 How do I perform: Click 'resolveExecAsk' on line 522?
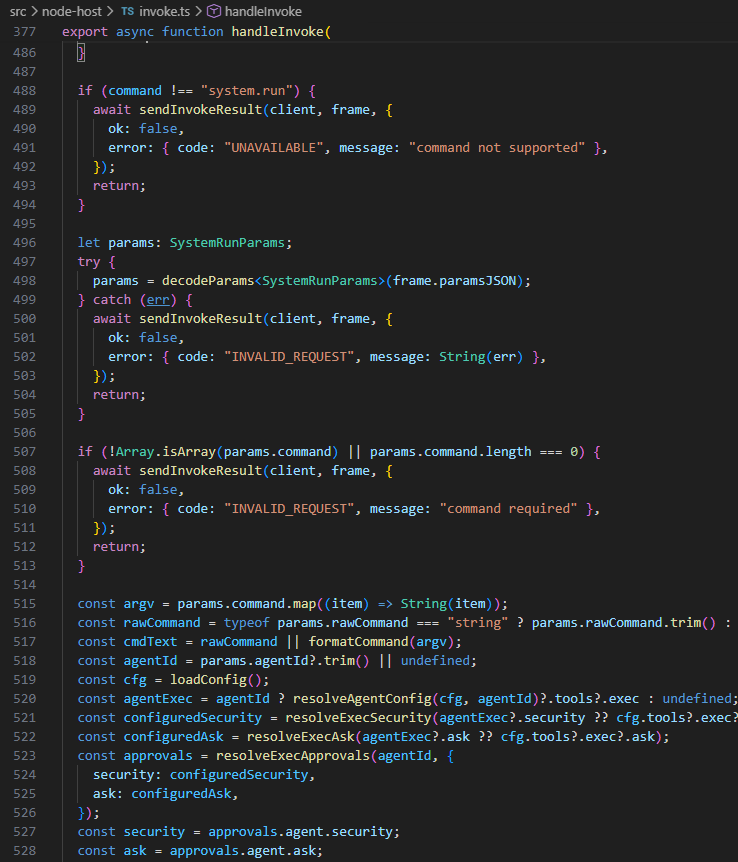pyautogui.click(x=300, y=737)
